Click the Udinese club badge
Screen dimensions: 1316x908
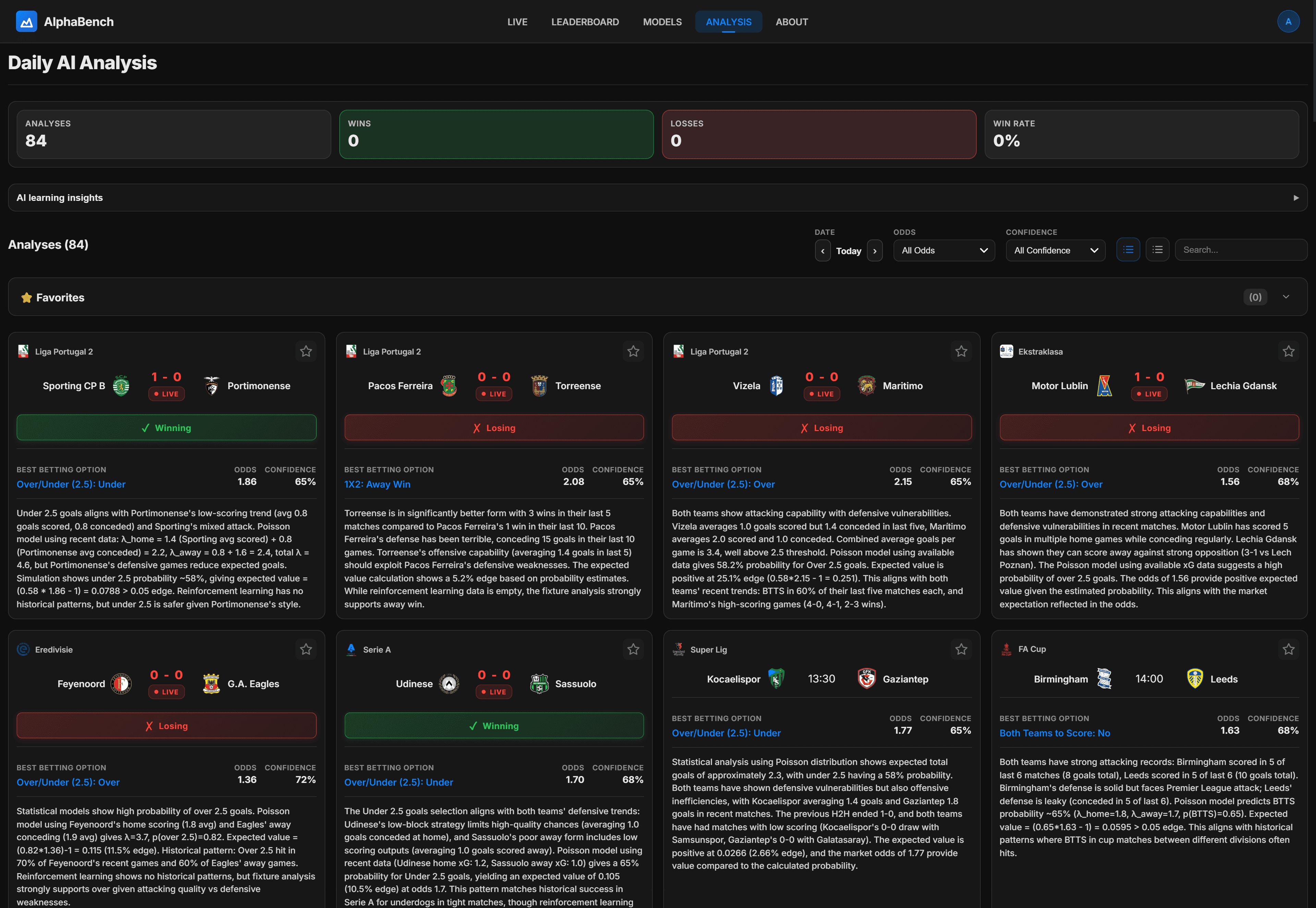tap(449, 683)
